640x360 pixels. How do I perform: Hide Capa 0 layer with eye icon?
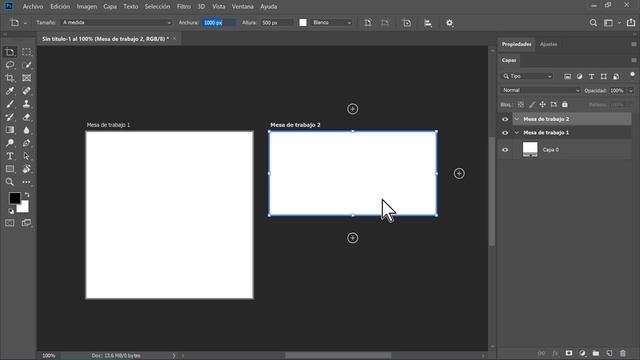[505, 150]
